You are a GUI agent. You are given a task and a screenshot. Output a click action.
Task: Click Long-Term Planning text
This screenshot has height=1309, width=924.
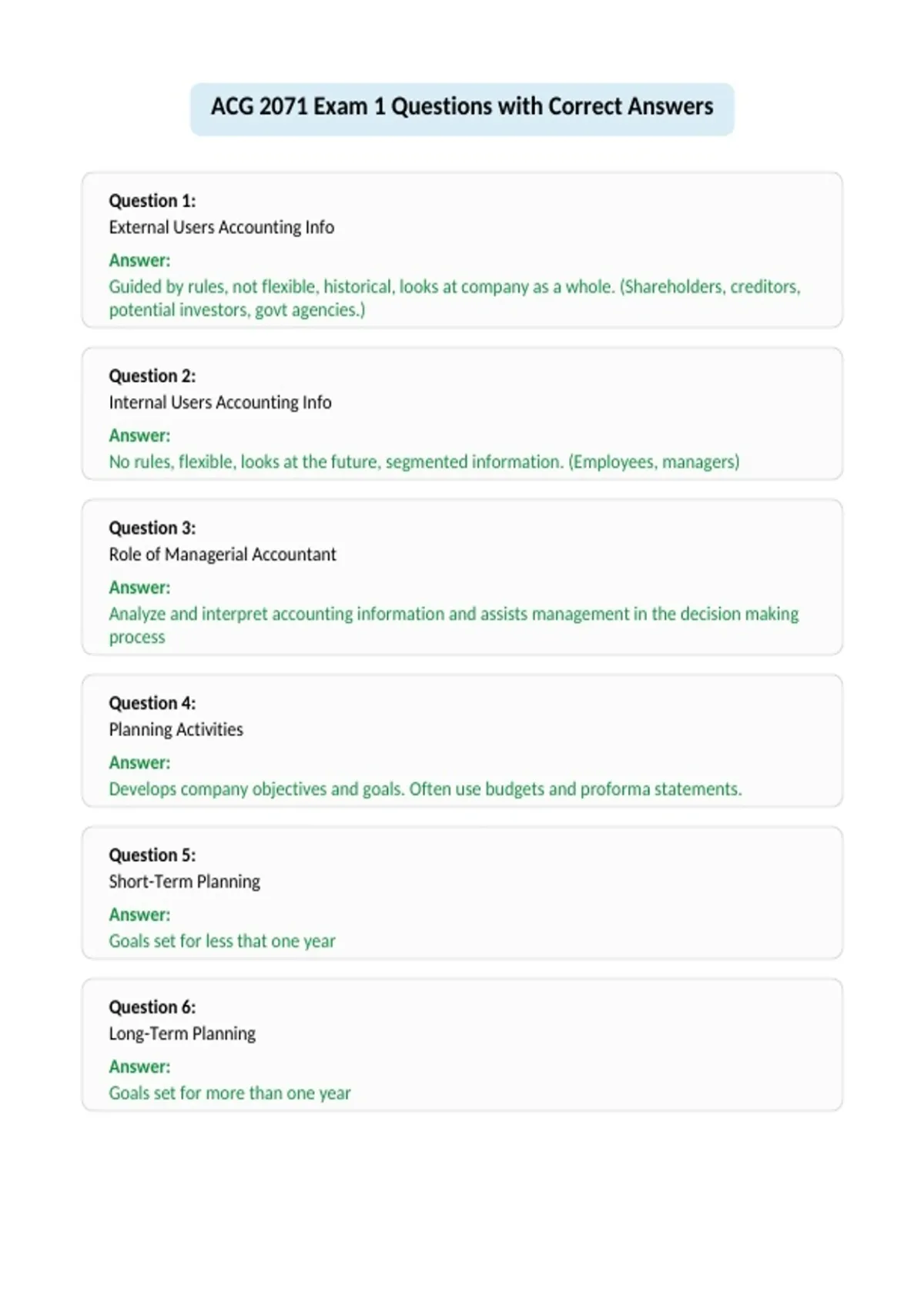tap(182, 1034)
